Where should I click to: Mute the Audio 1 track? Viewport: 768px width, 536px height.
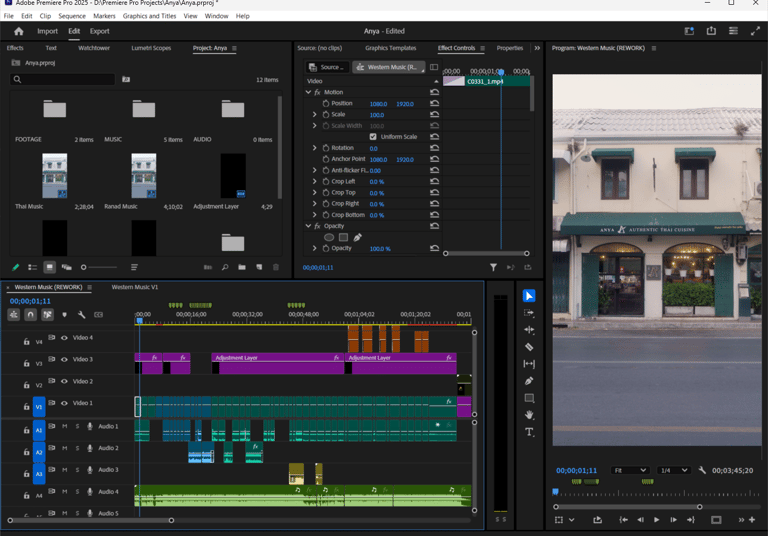tap(65, 426)
